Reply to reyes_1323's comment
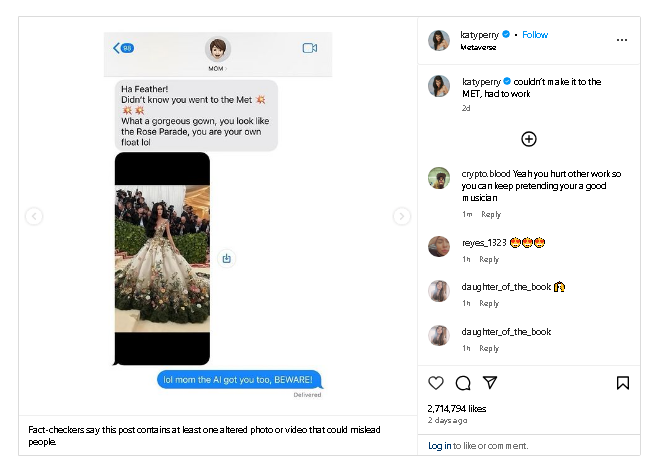This screenshot has width=655, height=471. tap(489, 259)
